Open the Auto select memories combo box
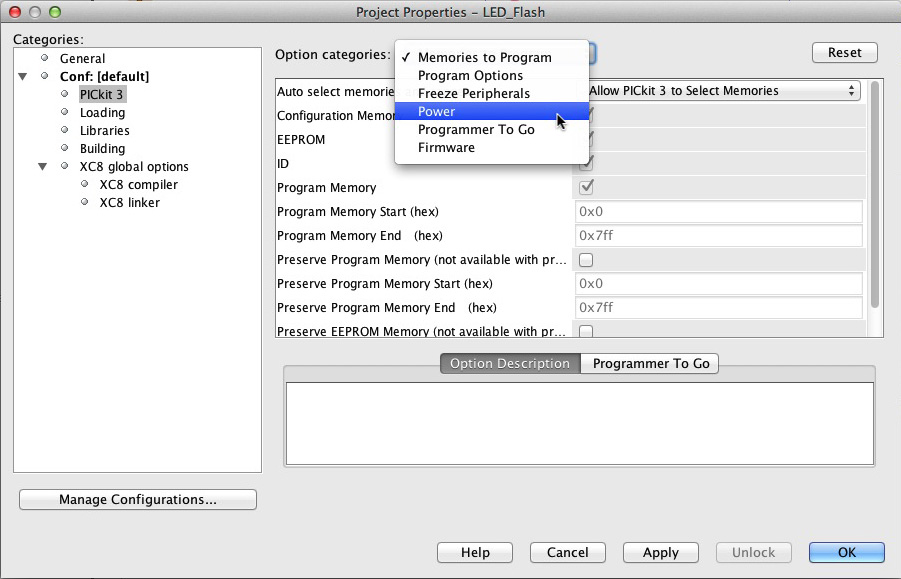 (x=722, y=91)
